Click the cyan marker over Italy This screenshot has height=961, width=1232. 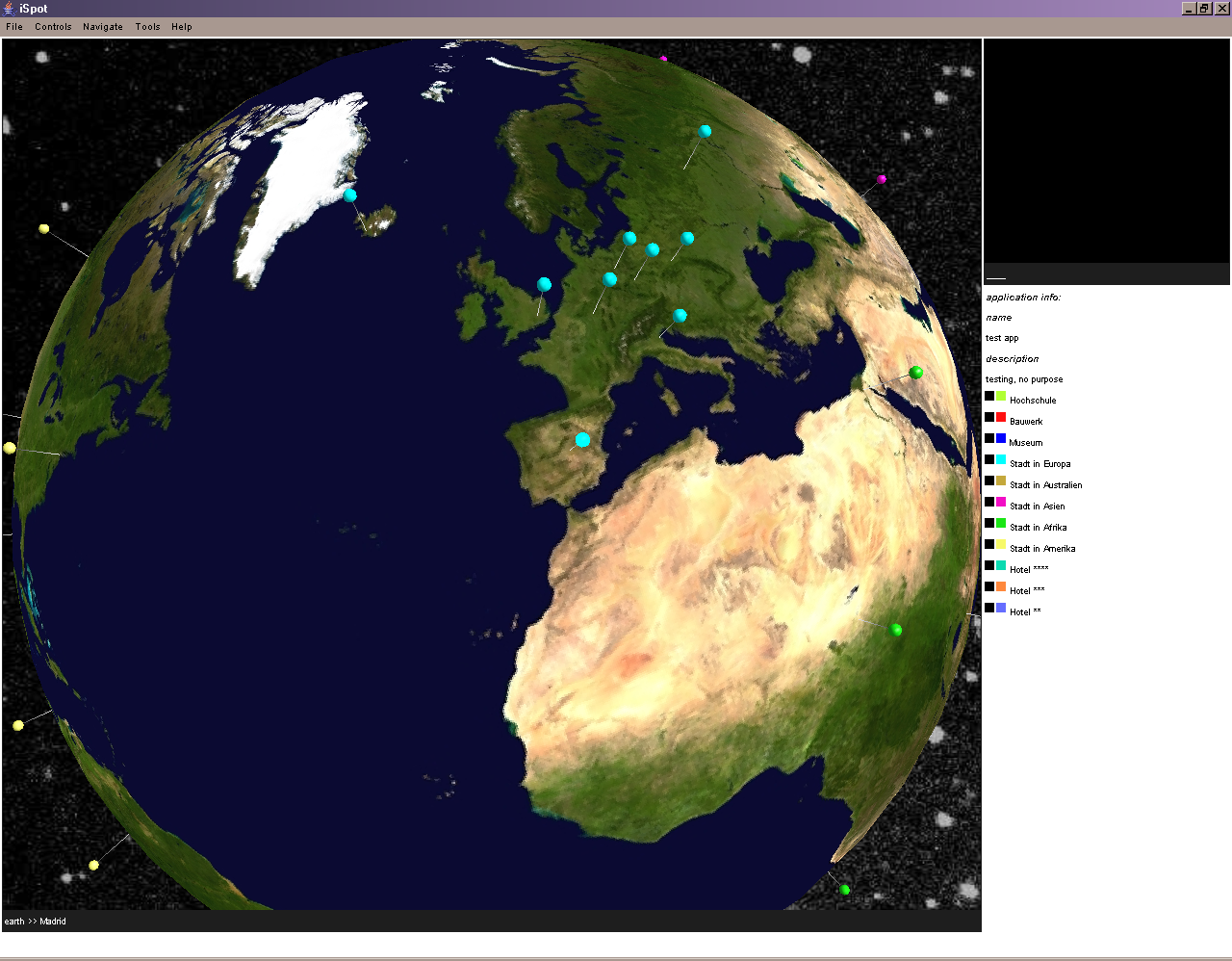(680, 316)
